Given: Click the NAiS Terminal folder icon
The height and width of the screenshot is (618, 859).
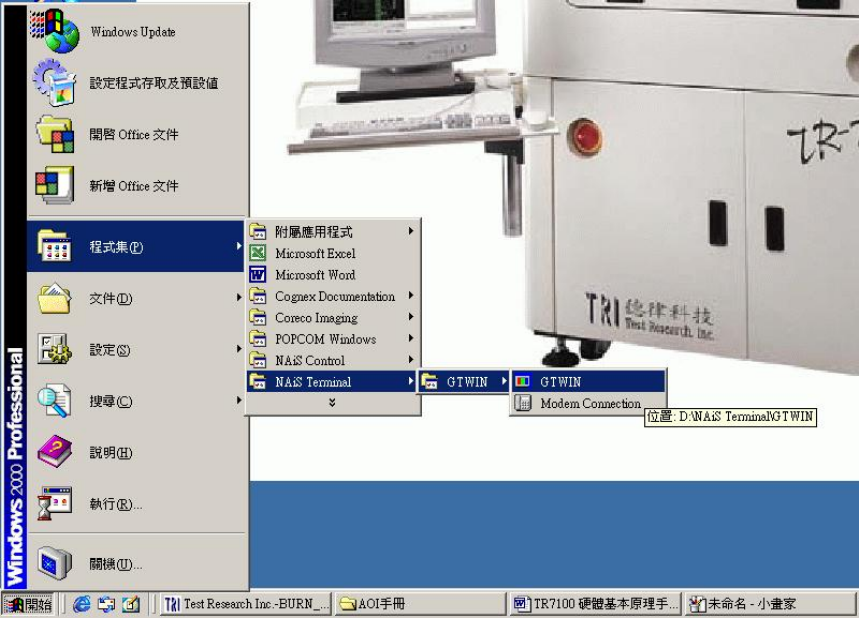Looking at the screenshot, I should click(257, 381).
